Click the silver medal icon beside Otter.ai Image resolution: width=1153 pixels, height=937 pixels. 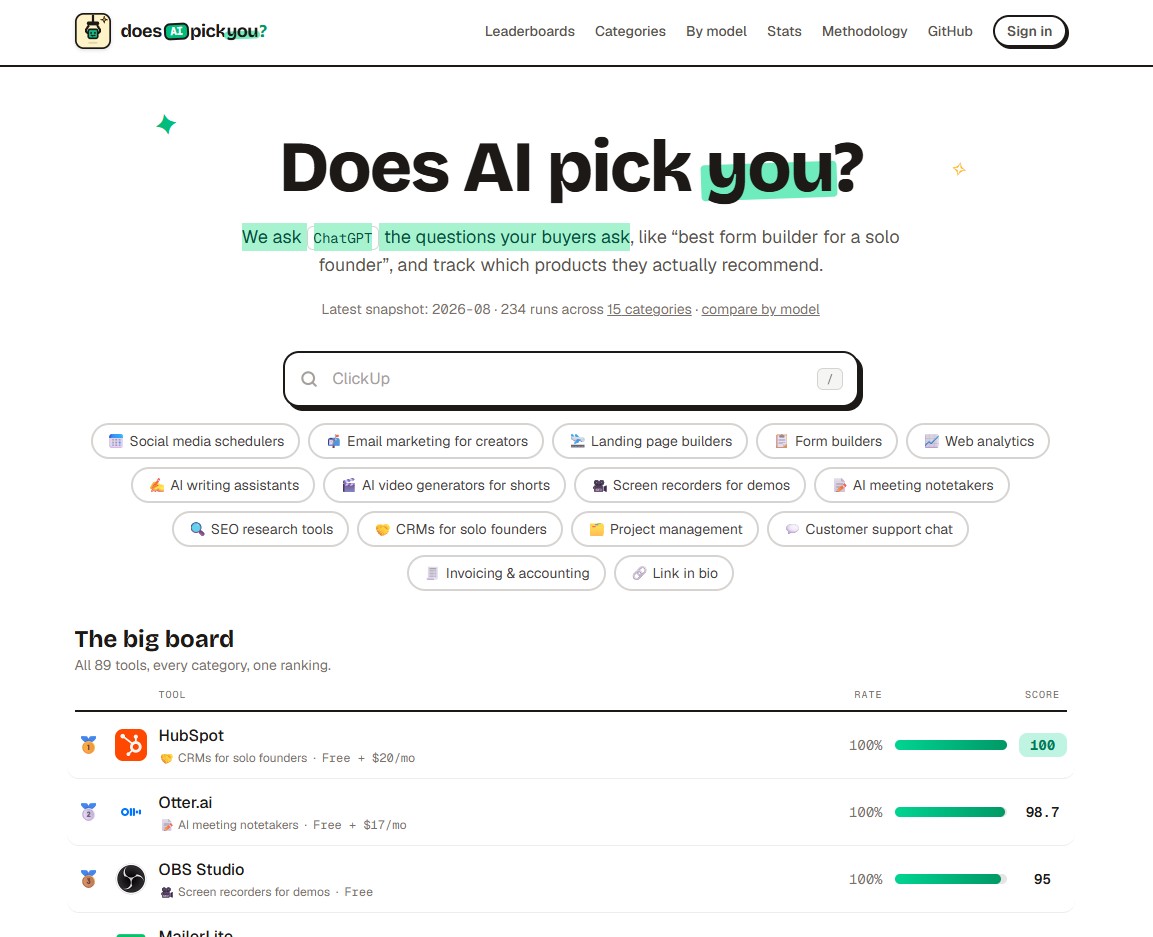88,812
